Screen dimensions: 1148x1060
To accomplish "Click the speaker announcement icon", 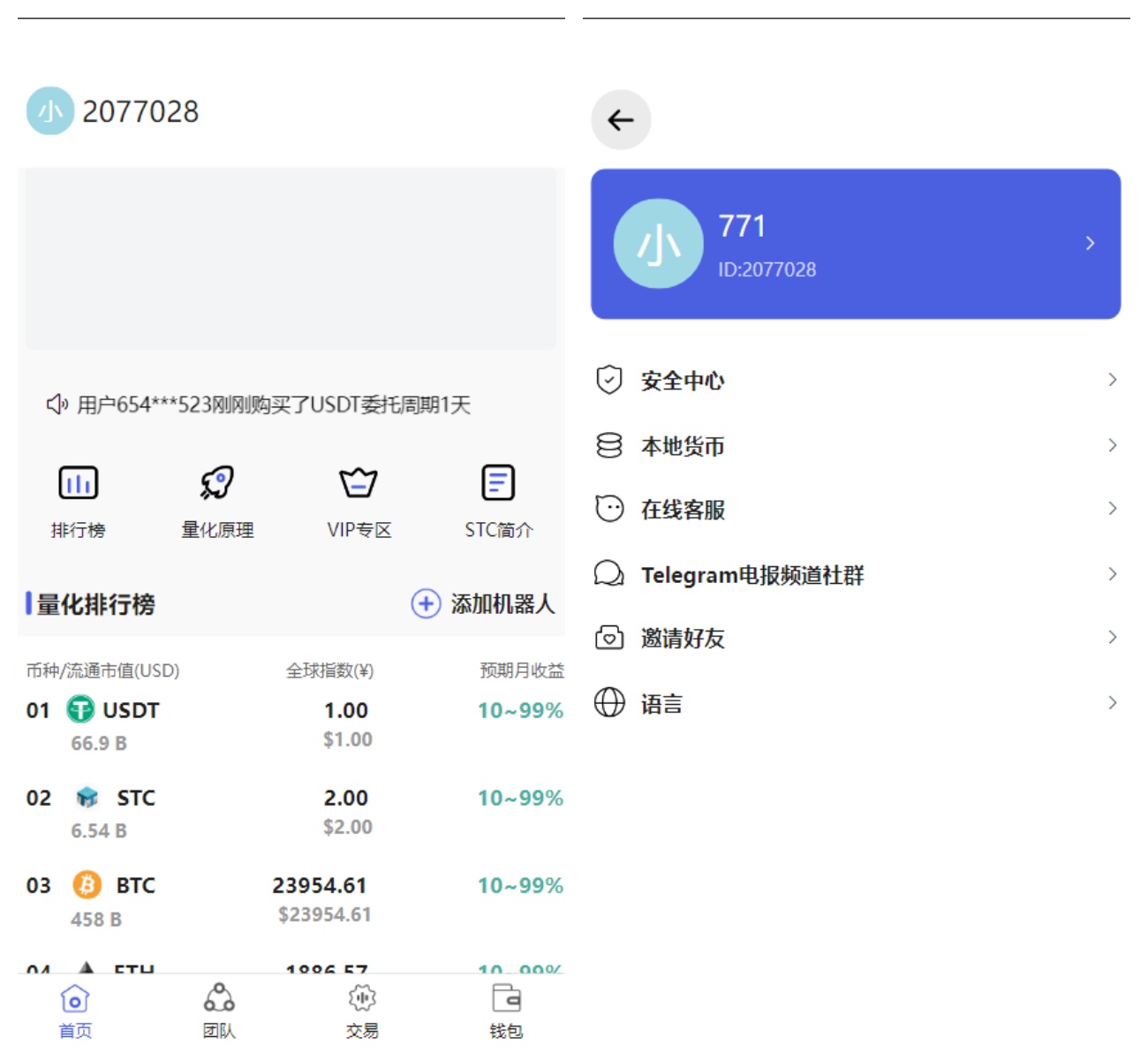I will pyautogui.click(x=57, y=405).
